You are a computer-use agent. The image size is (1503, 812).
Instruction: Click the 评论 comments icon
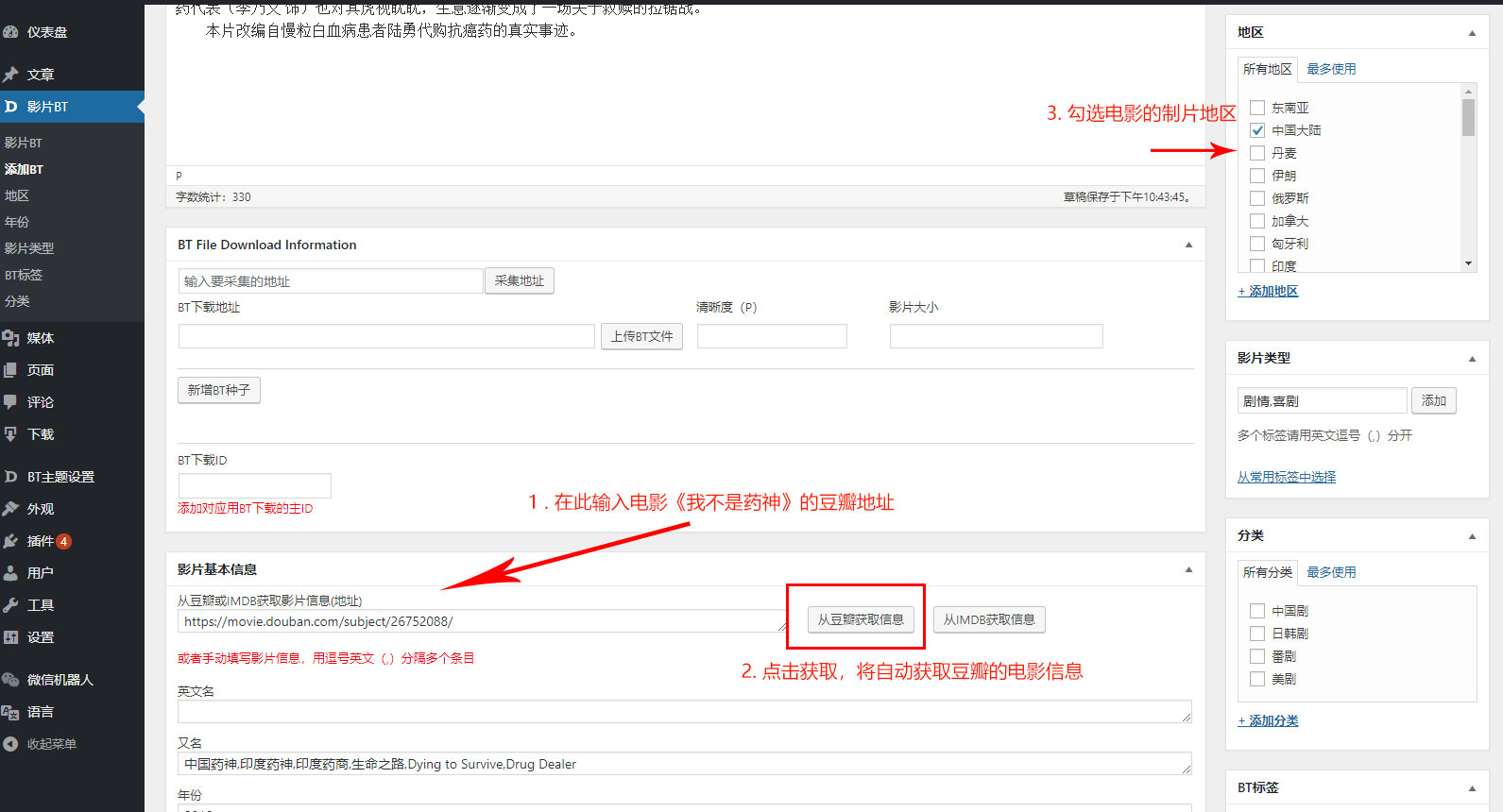point(10,402)
